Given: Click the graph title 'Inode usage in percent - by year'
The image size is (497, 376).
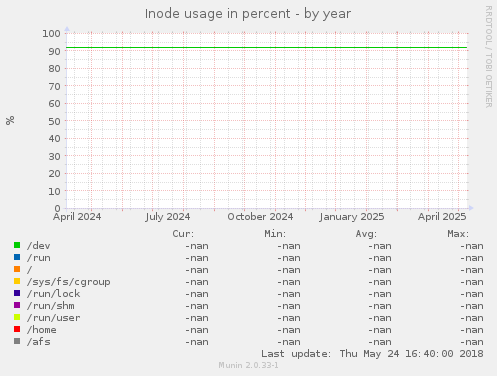Looking at the screenshot, I should pos(248,14).
